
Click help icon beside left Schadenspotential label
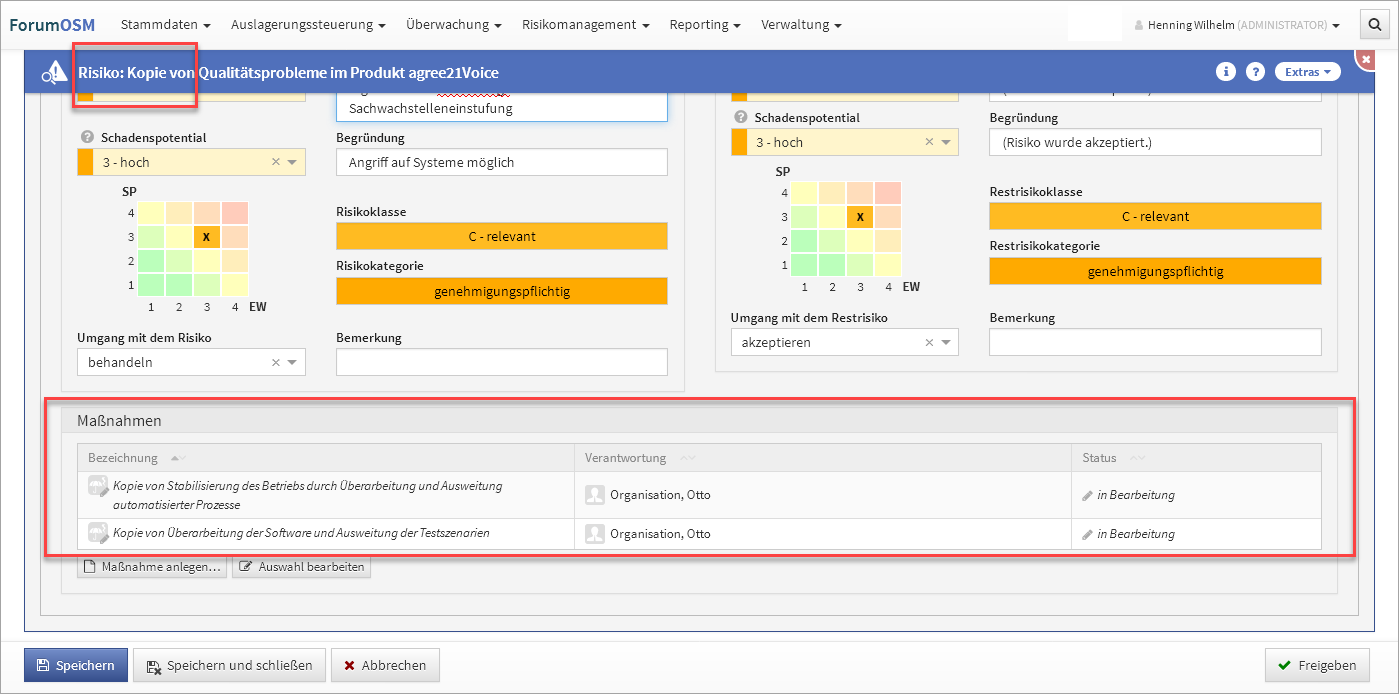[86, 138]
